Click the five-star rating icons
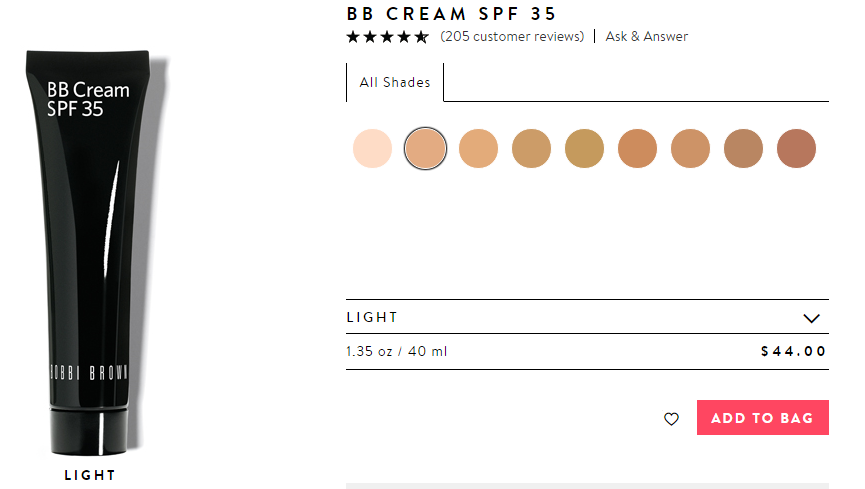This screenshot has height=489, width=865. [x=387, y=37]
